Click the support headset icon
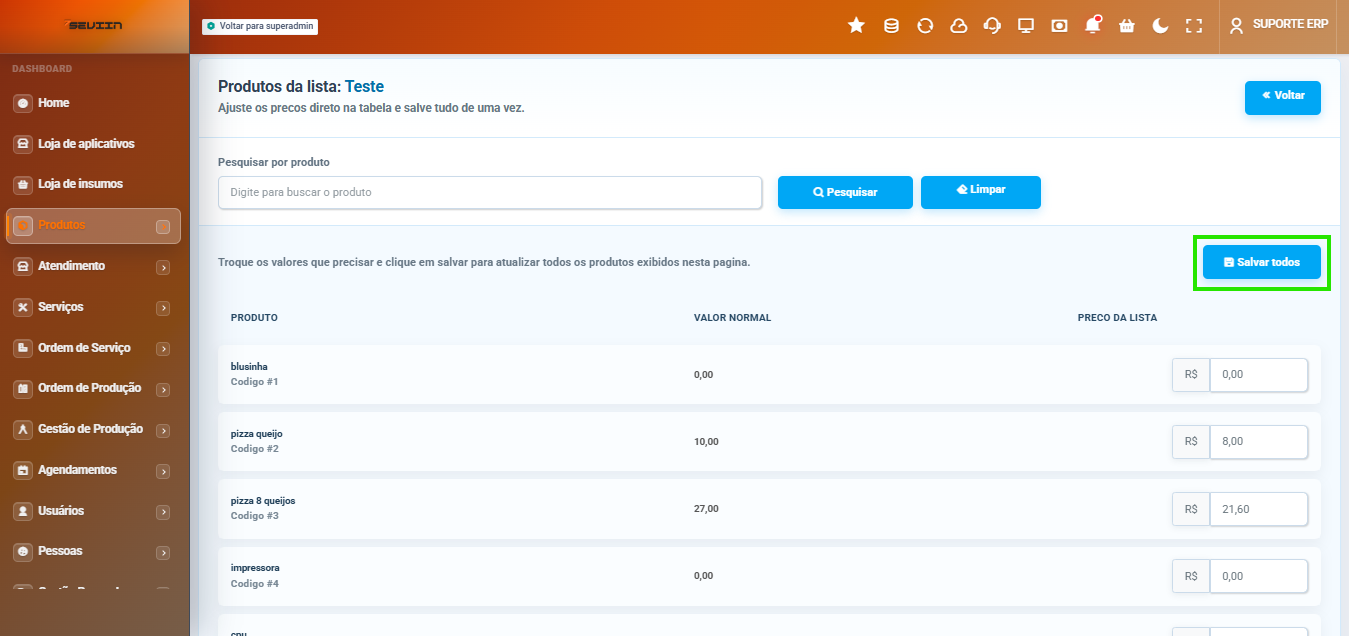This screenshot has width=1349, height=636. [992, 25]
